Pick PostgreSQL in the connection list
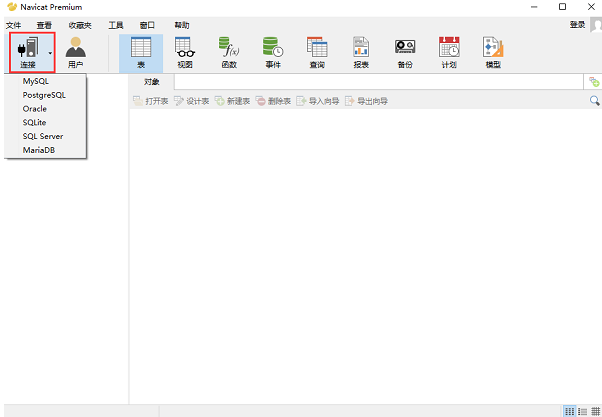 pos(44,95)
